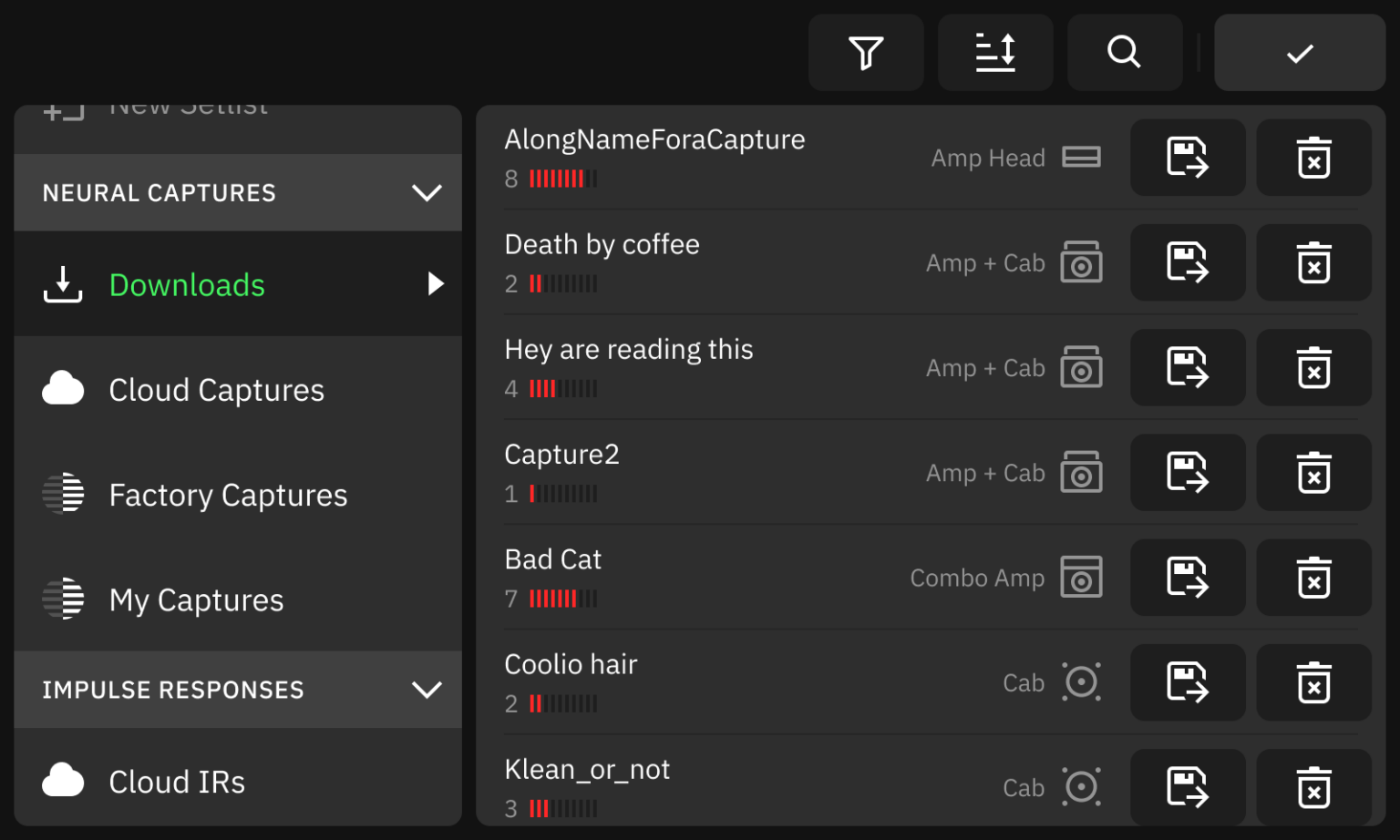Click the Amp + Cab icon beside Death by coffee
Screen dimensions: 1400x840
point(1082,262)
